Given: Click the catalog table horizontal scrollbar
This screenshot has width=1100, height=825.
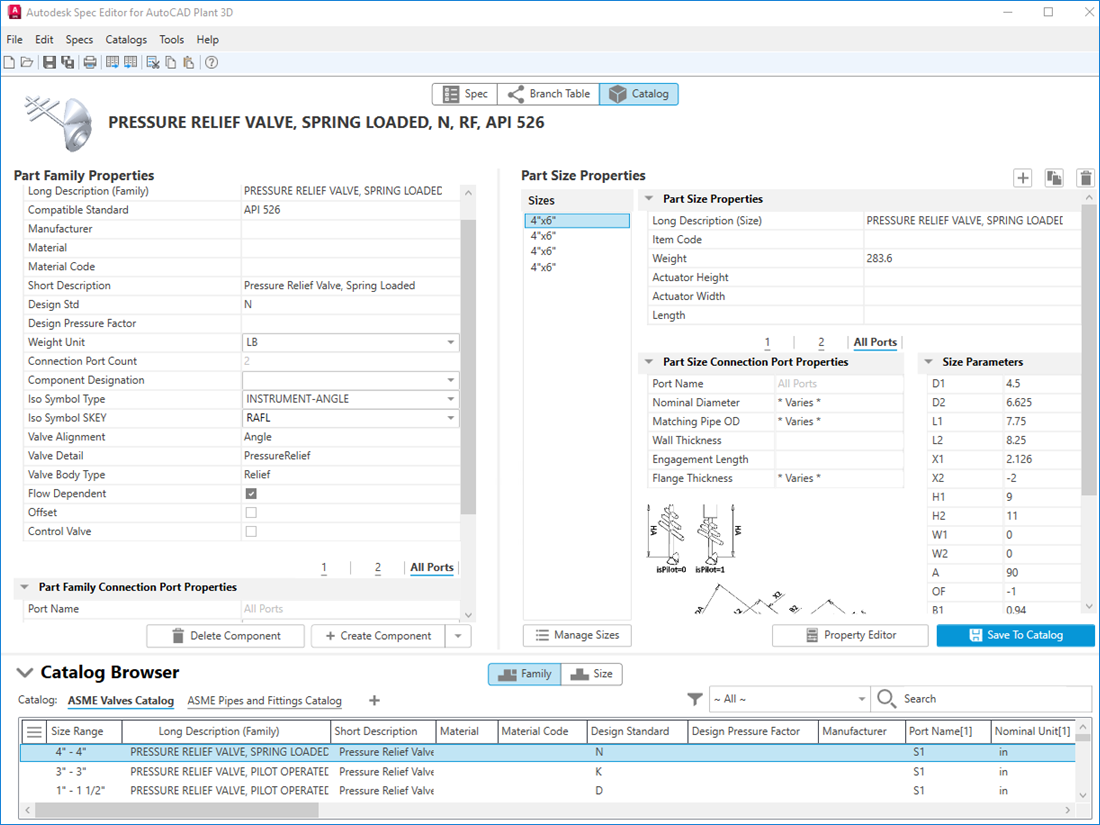Looking at the screenshot, I should click(x=176, y=810).
